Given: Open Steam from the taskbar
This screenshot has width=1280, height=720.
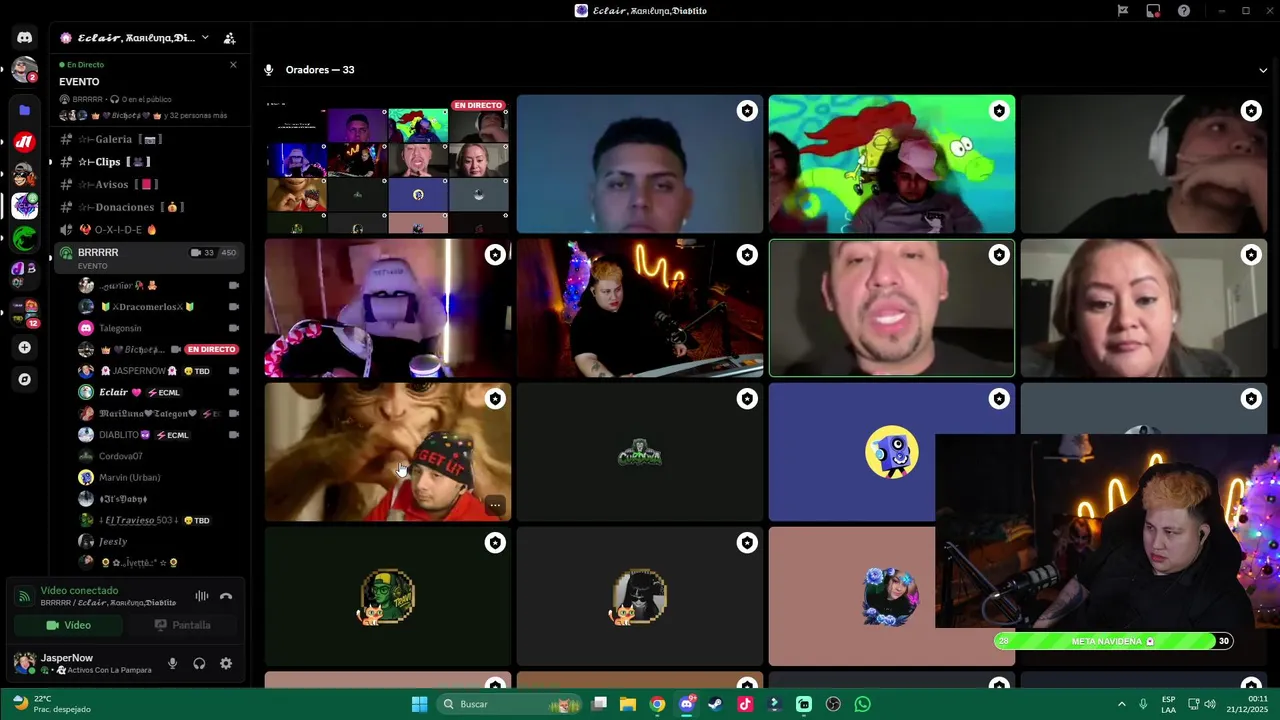Looking at the screenshot, I should (x=715, y=704).
